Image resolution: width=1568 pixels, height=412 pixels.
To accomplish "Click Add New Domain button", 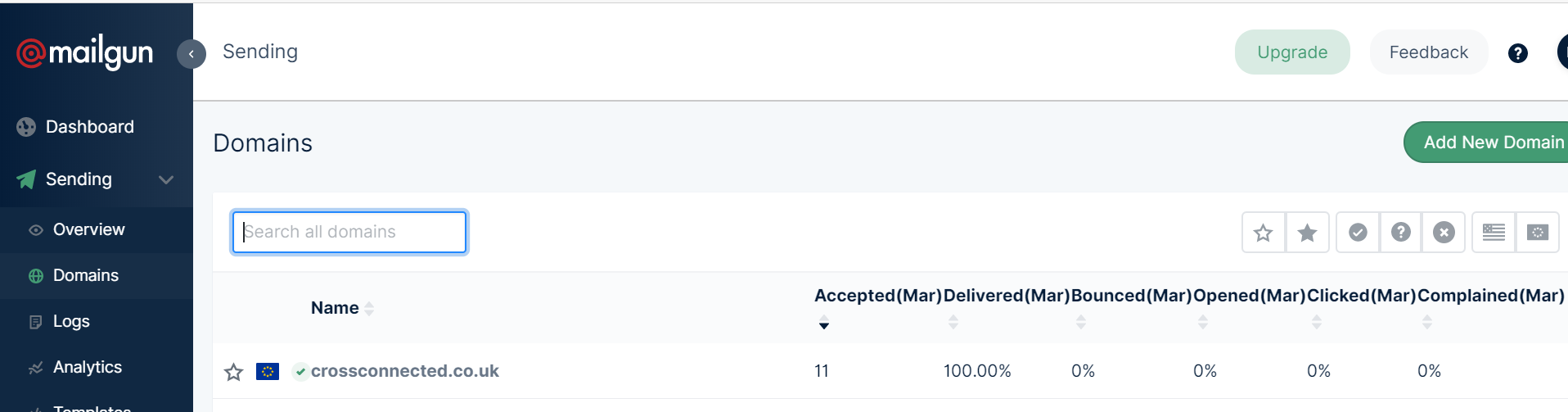I will pyautogui.click(x=1488, y=143).
